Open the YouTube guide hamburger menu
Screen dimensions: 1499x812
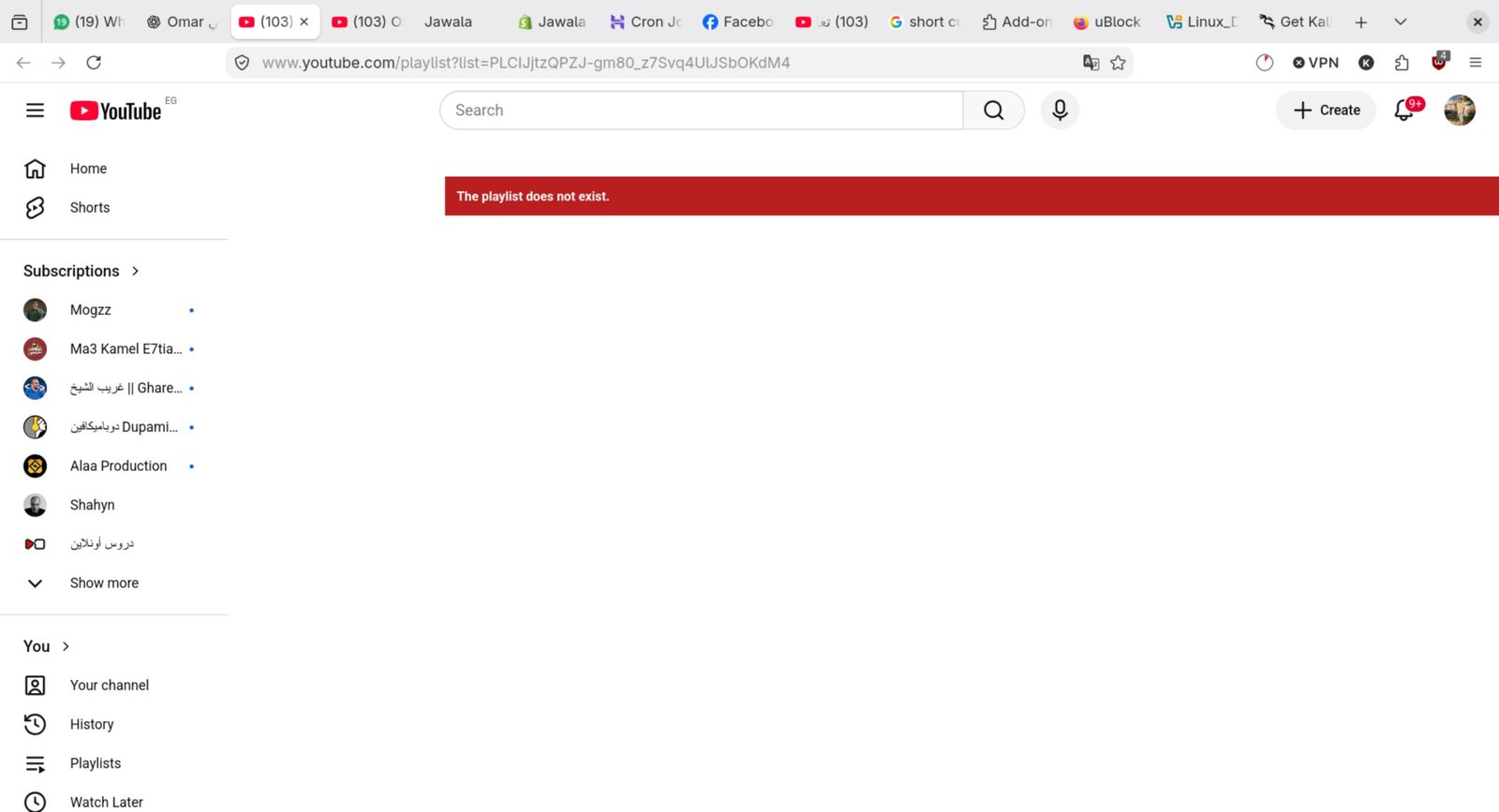(x=35, y=111)
